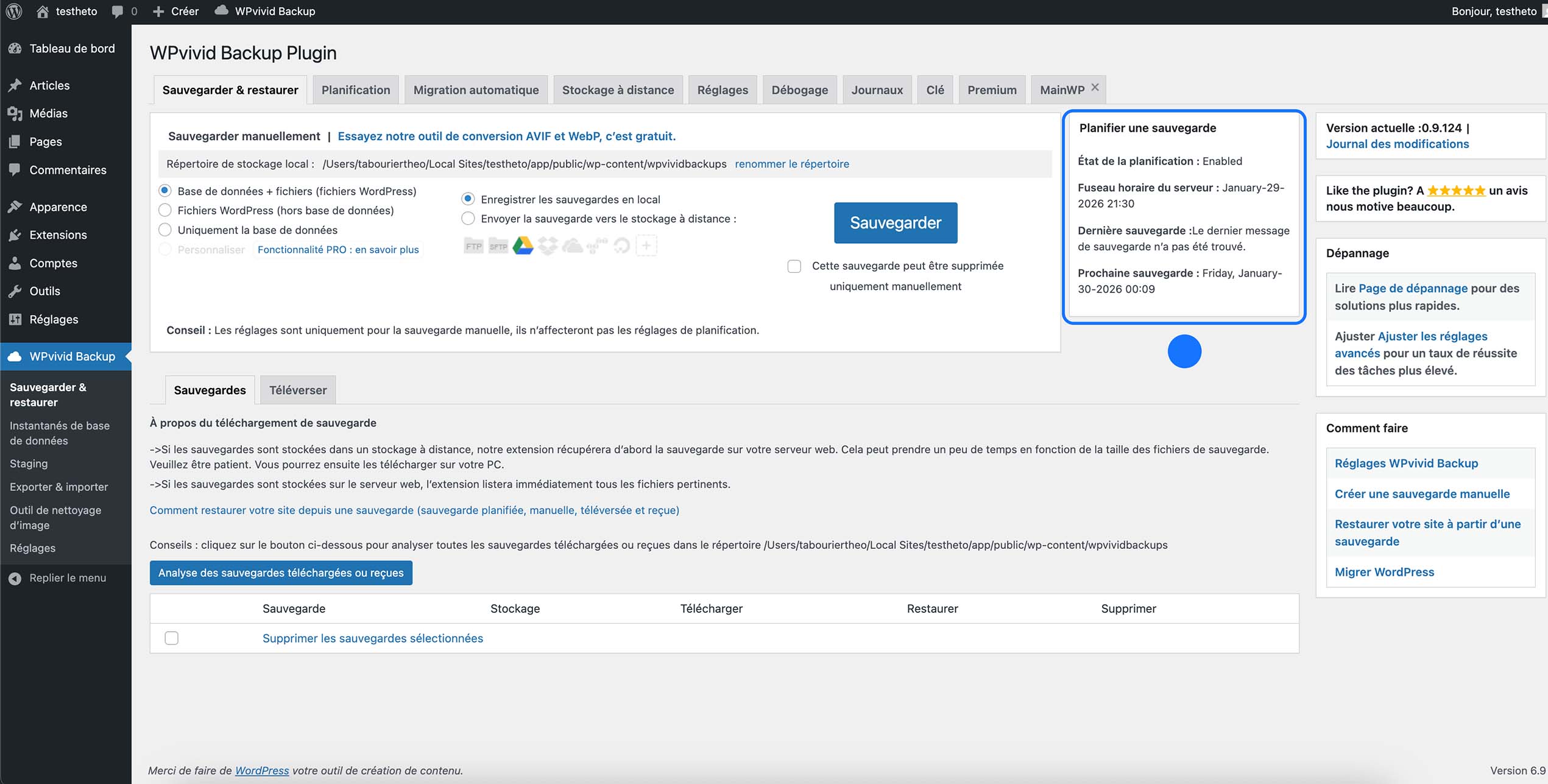Check the manual-only deletion checkbox

coord(794,266)
